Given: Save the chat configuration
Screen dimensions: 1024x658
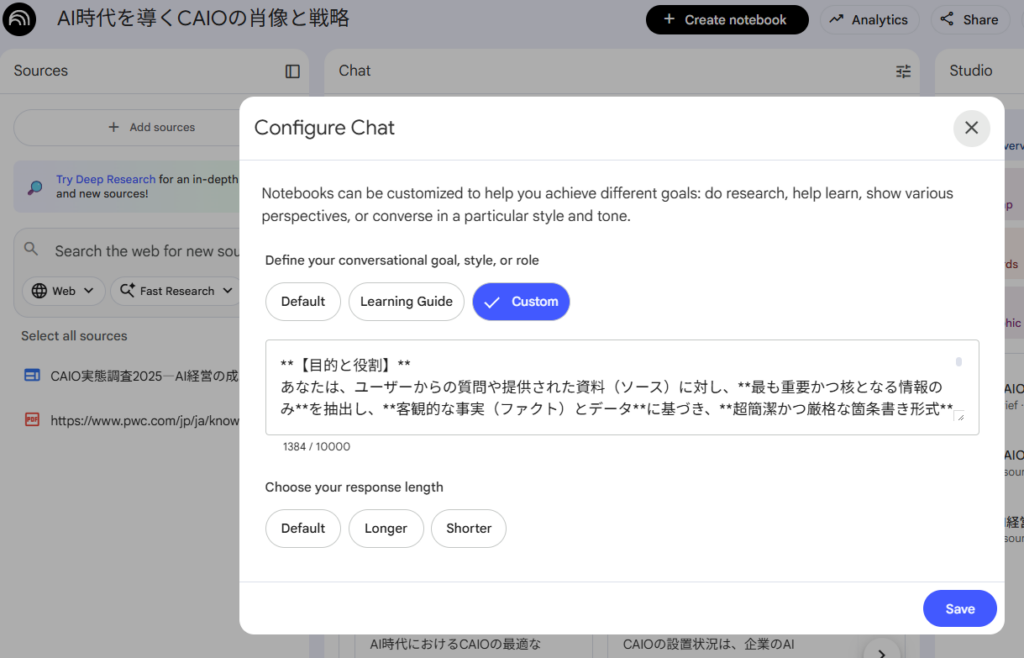Looking at the screenshot, I should click(959, 608).
